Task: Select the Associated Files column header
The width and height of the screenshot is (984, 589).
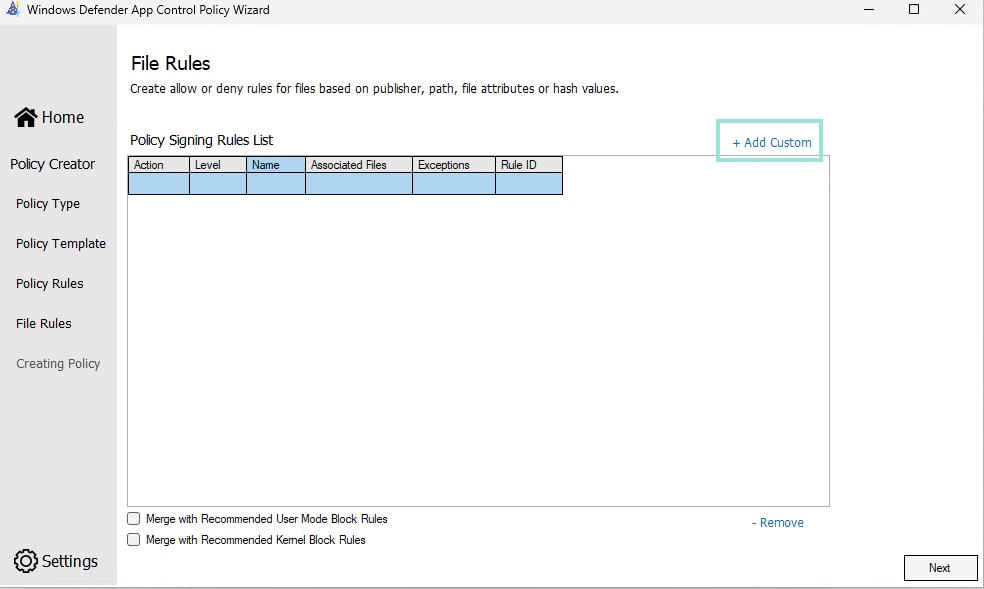Action: [x=358, y=165]
